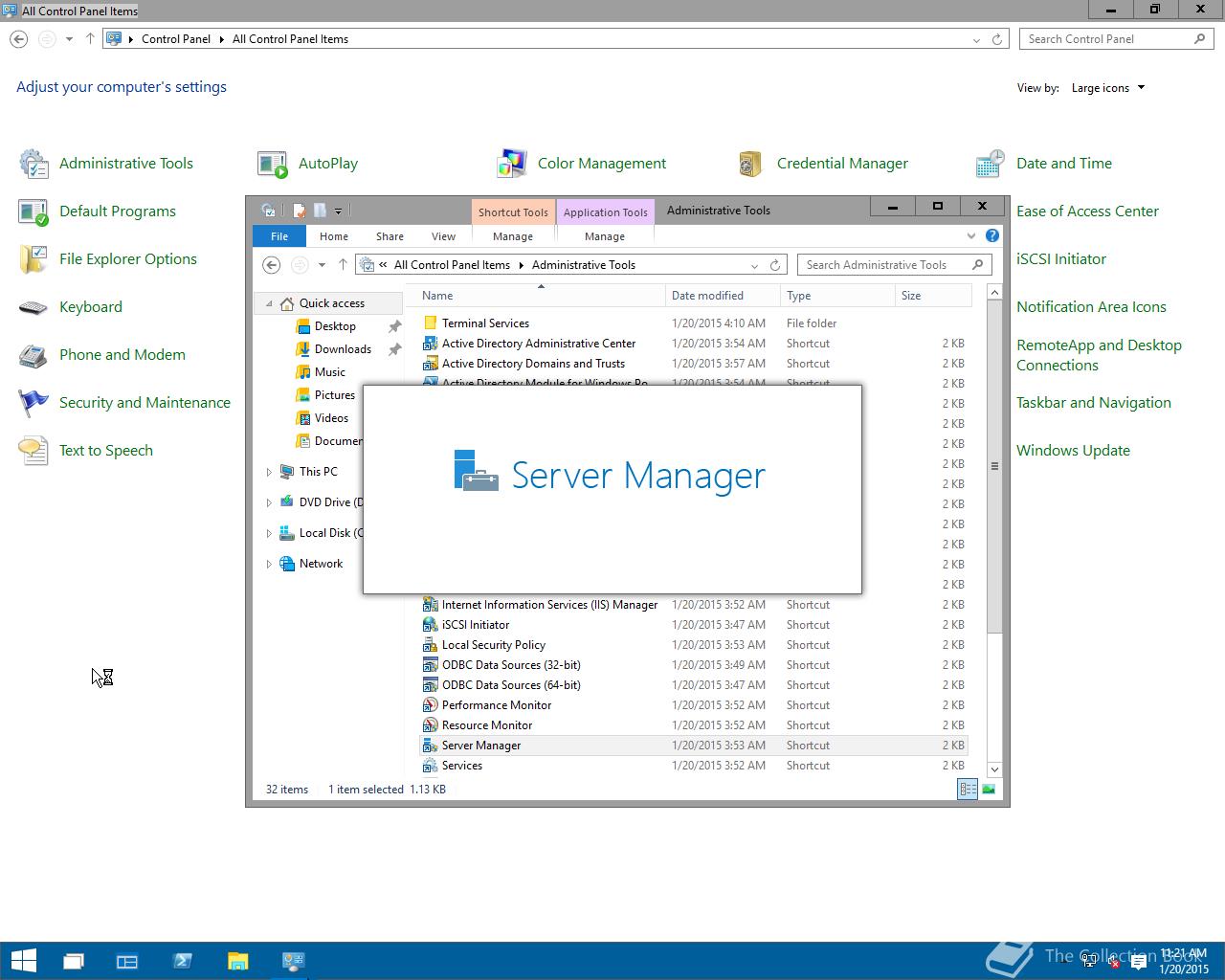Open the Share ribbon tab

[390, 236]
